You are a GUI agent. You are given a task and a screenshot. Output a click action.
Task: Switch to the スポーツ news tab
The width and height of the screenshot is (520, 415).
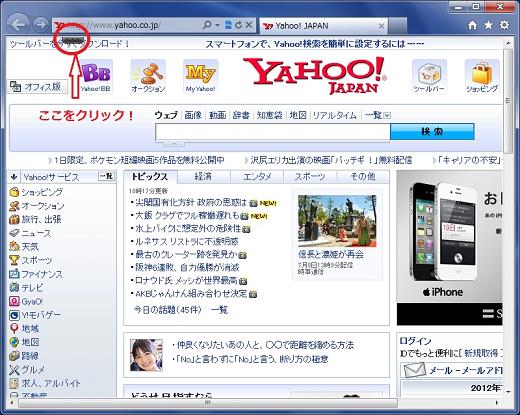[310, 176]
